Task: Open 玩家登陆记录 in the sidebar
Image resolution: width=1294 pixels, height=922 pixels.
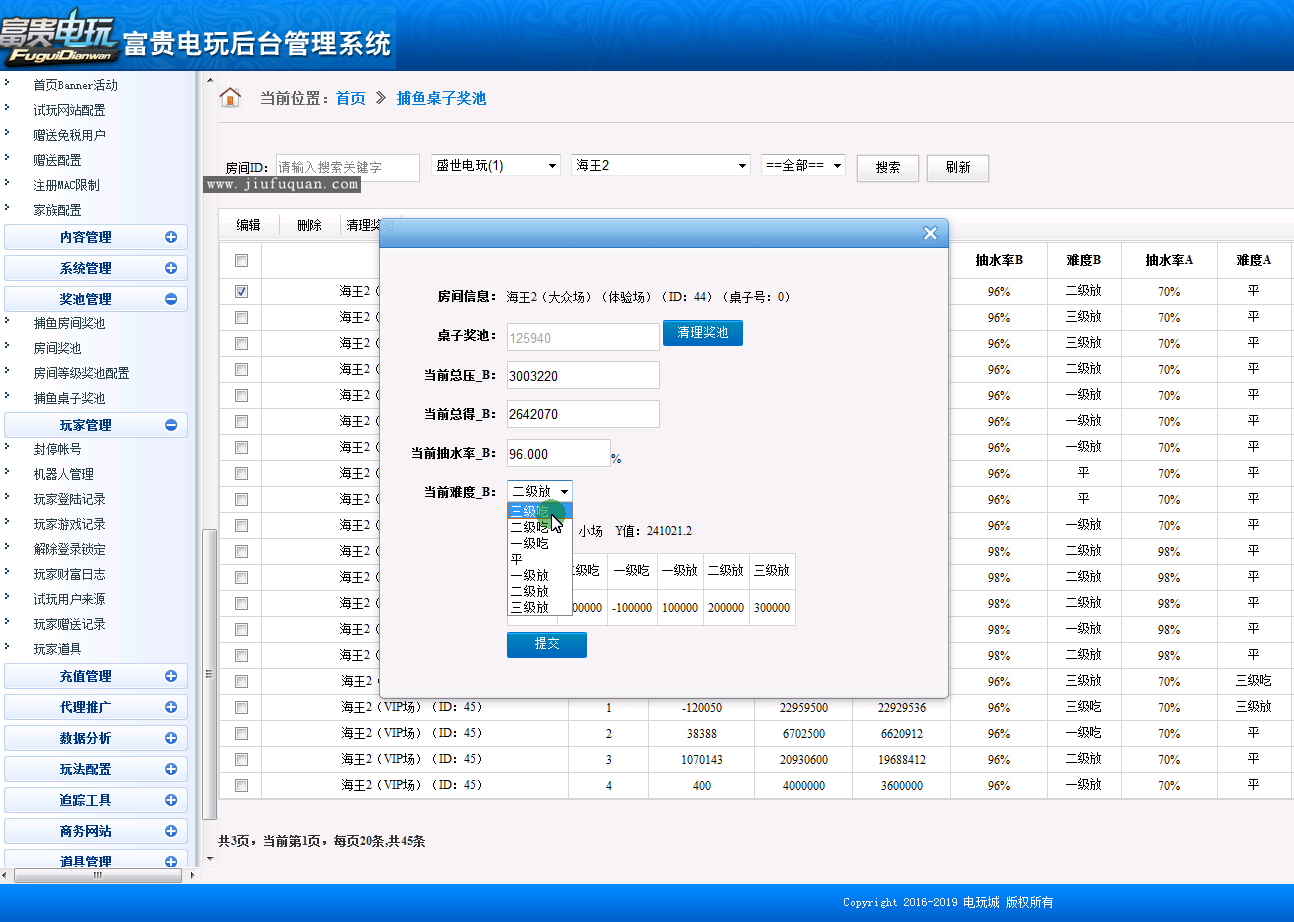Action: [69, 499]
